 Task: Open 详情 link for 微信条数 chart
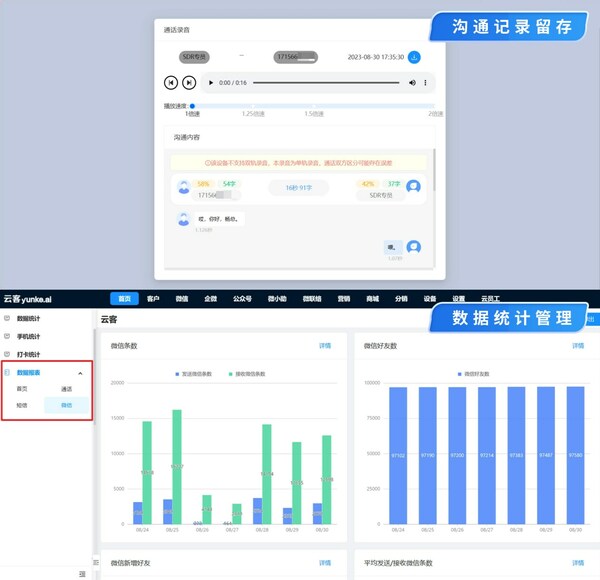[x=325, y=345]
